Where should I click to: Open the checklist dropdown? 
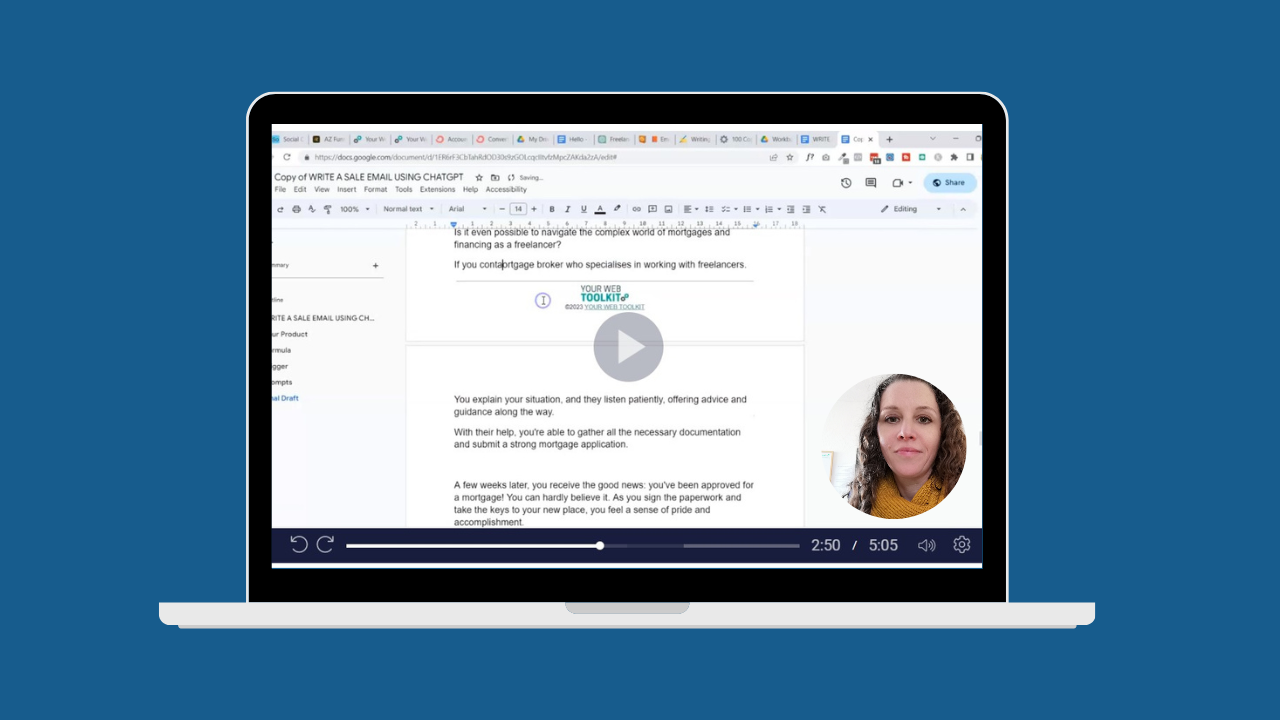pyautogui.click(x=729, y=209)
